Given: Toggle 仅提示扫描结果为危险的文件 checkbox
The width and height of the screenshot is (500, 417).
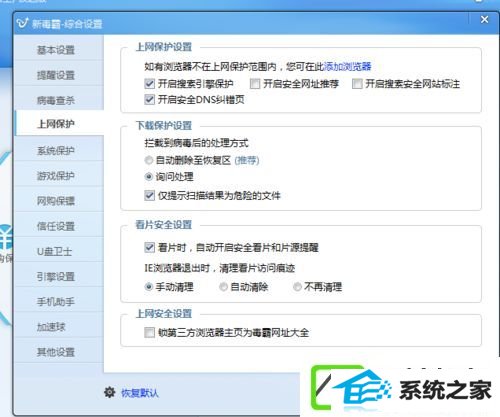Looking at the screenshot, I should (149, 195).
